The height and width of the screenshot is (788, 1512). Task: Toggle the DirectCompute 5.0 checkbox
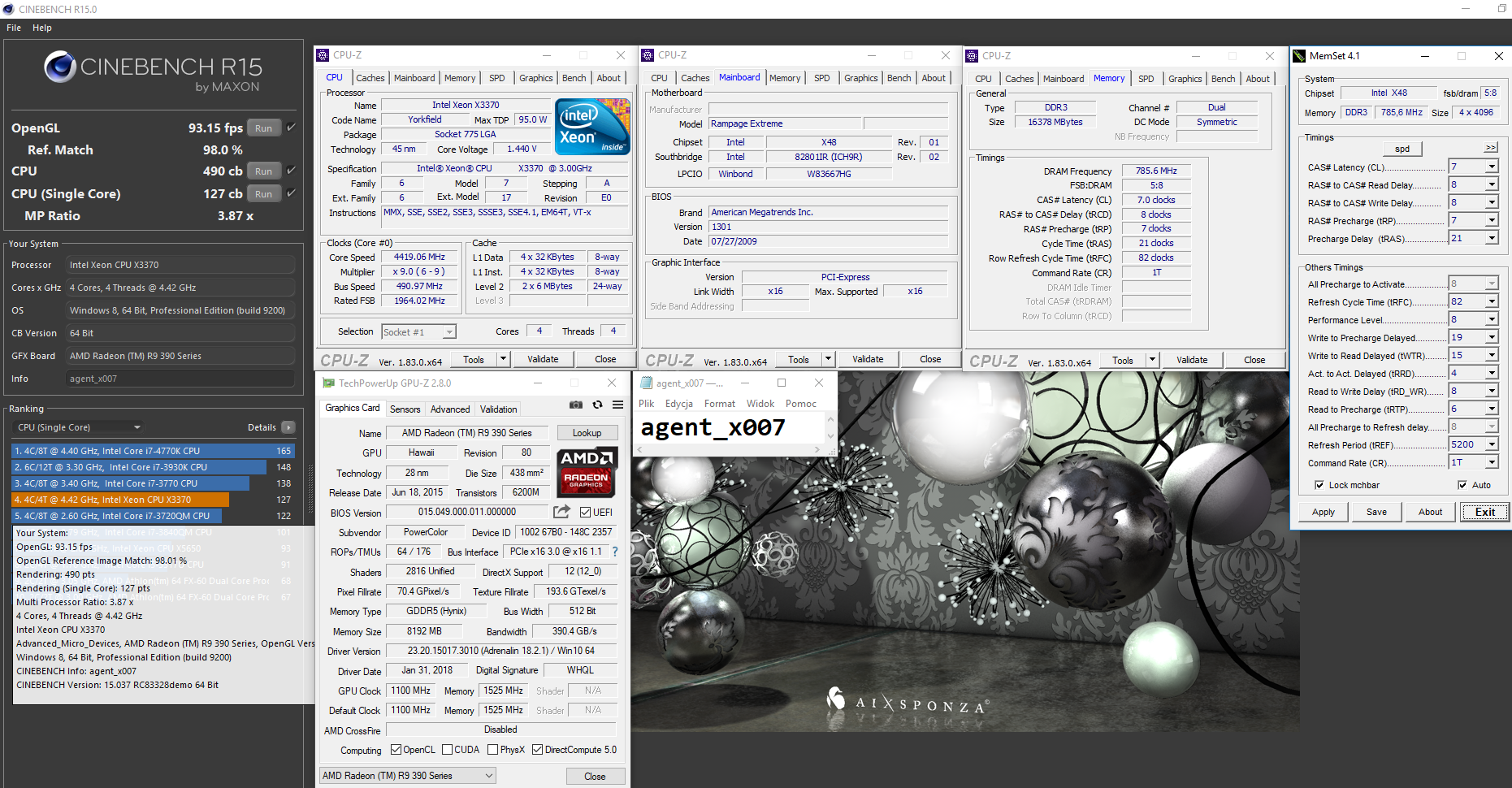pos(537,750)
